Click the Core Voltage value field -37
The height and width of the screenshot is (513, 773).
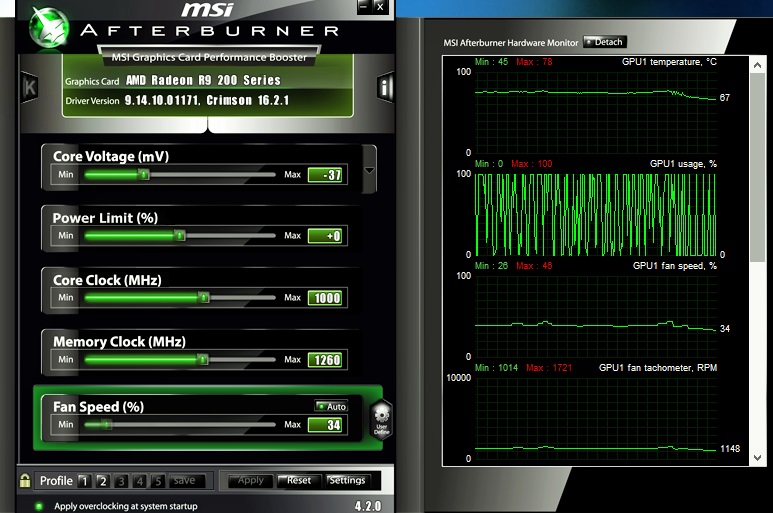(x=325, y=174)
